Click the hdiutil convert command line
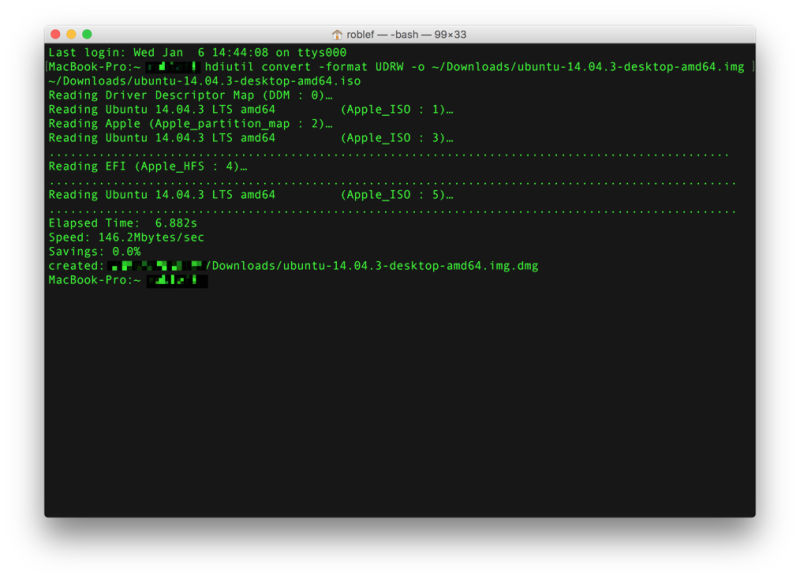This screenshot has height=580, width=800. tap(400, 66)
